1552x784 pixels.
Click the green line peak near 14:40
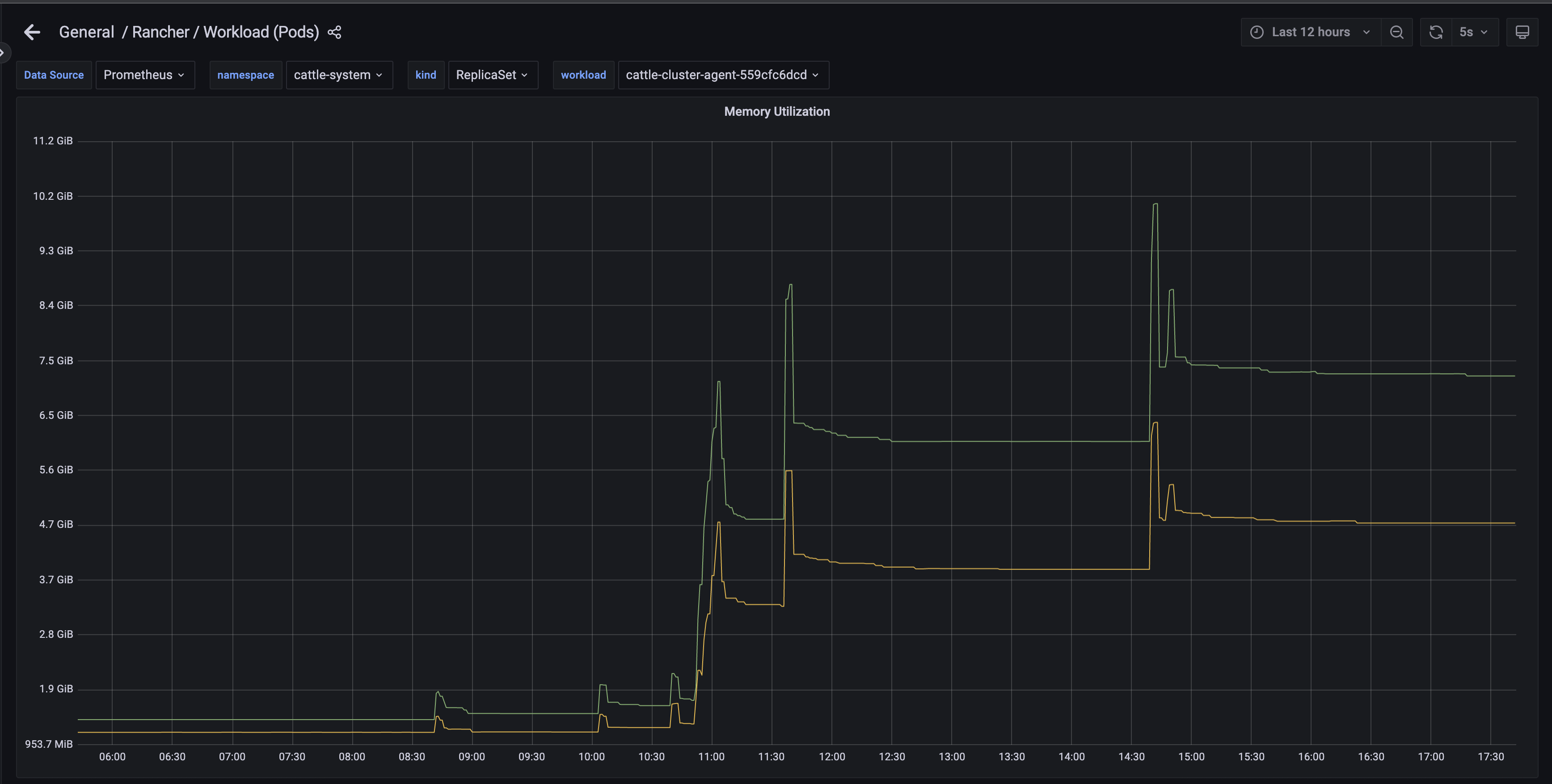point(1155,205)
